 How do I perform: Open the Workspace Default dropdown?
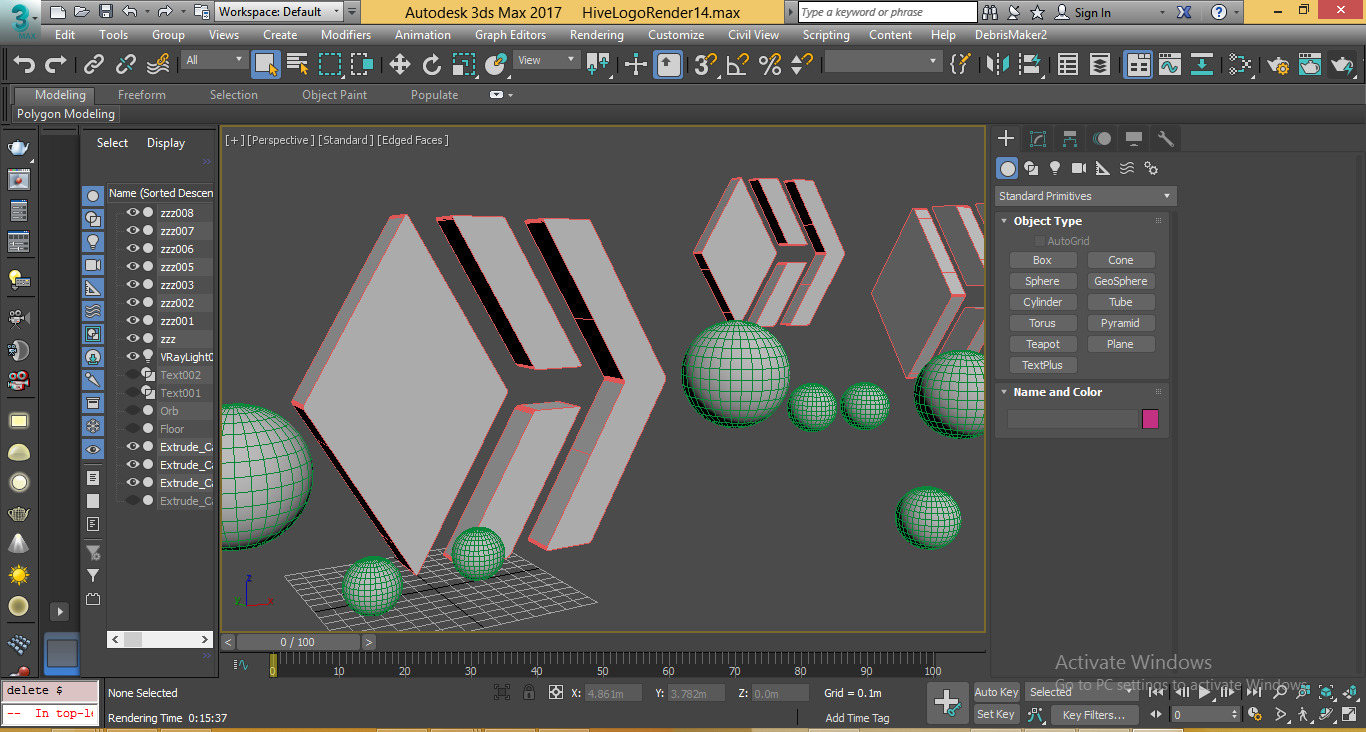pos(279,12)
